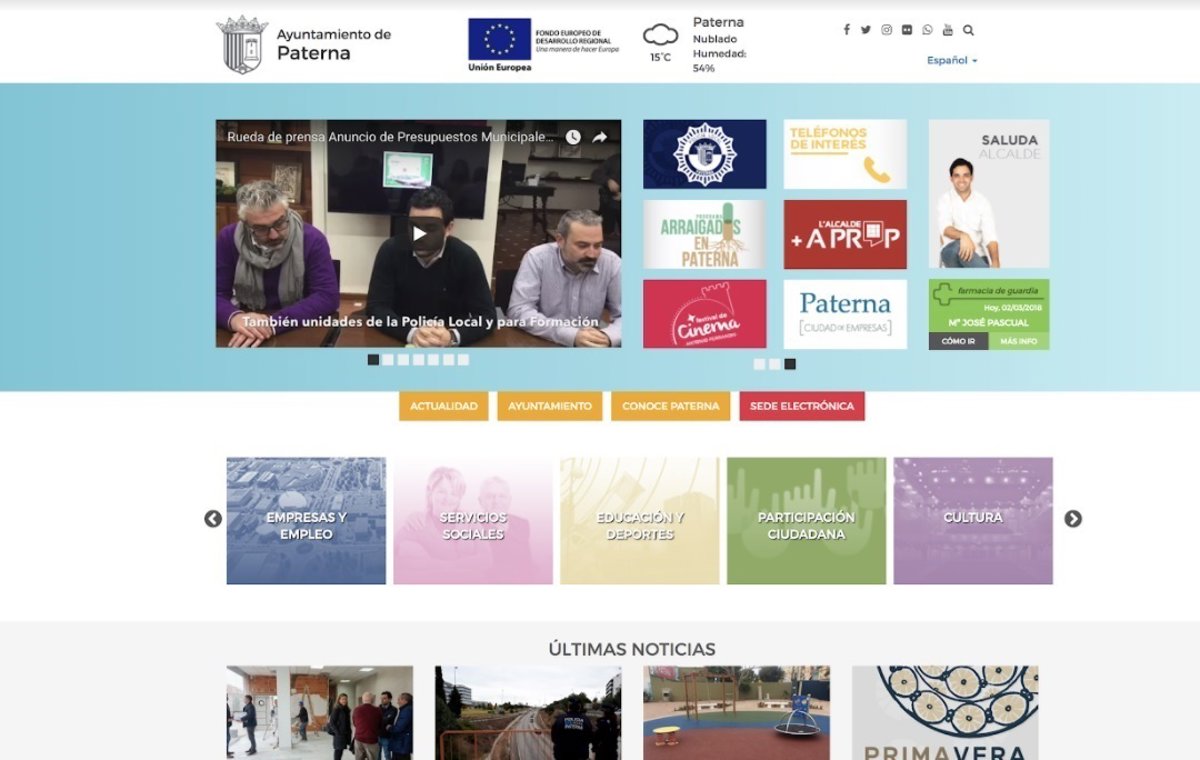Viewport: 1200px width, 760px height.
Task: Select the second video slider dot
Action: pyautogui.click(x=388, y=360)
